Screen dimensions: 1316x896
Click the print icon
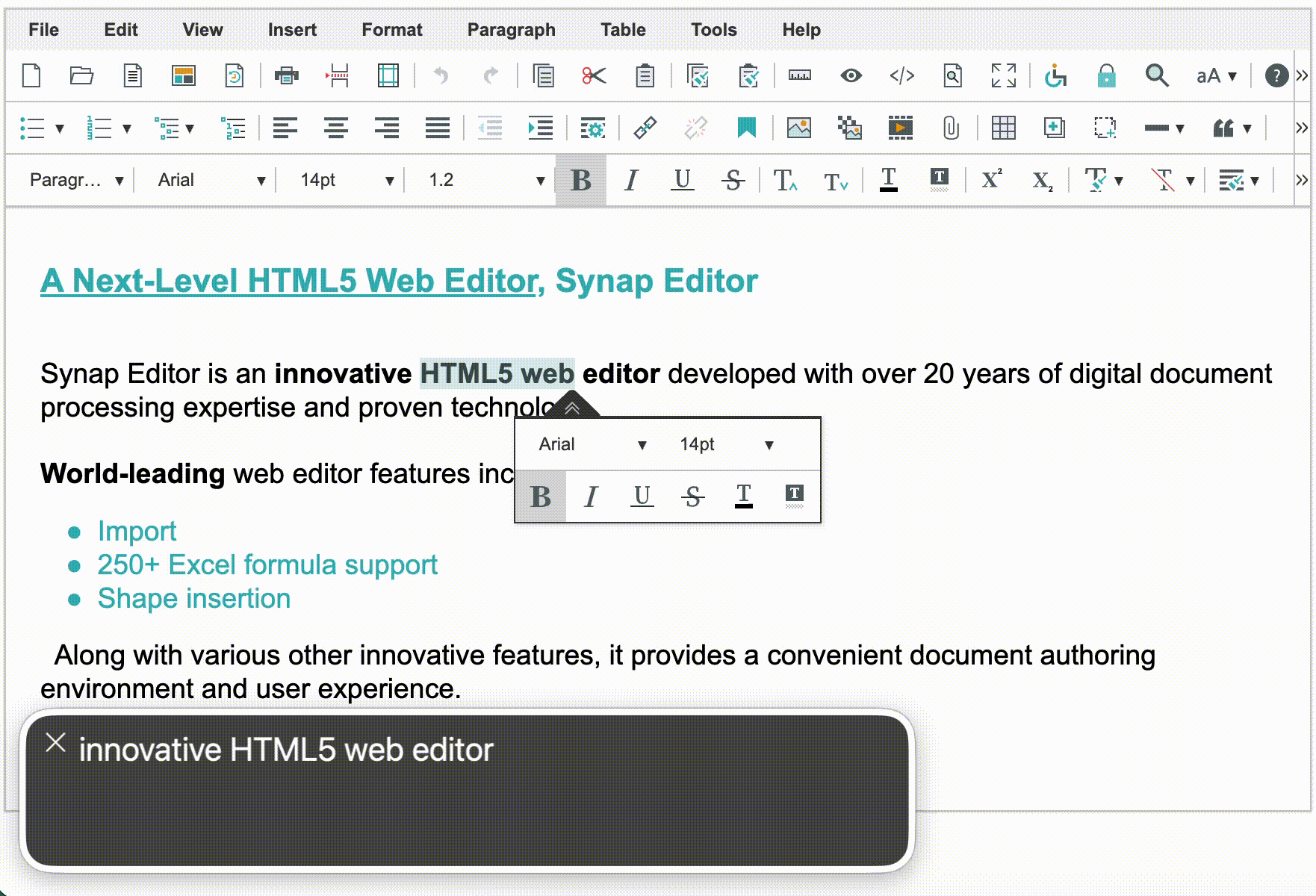click(x=286, y=75)
